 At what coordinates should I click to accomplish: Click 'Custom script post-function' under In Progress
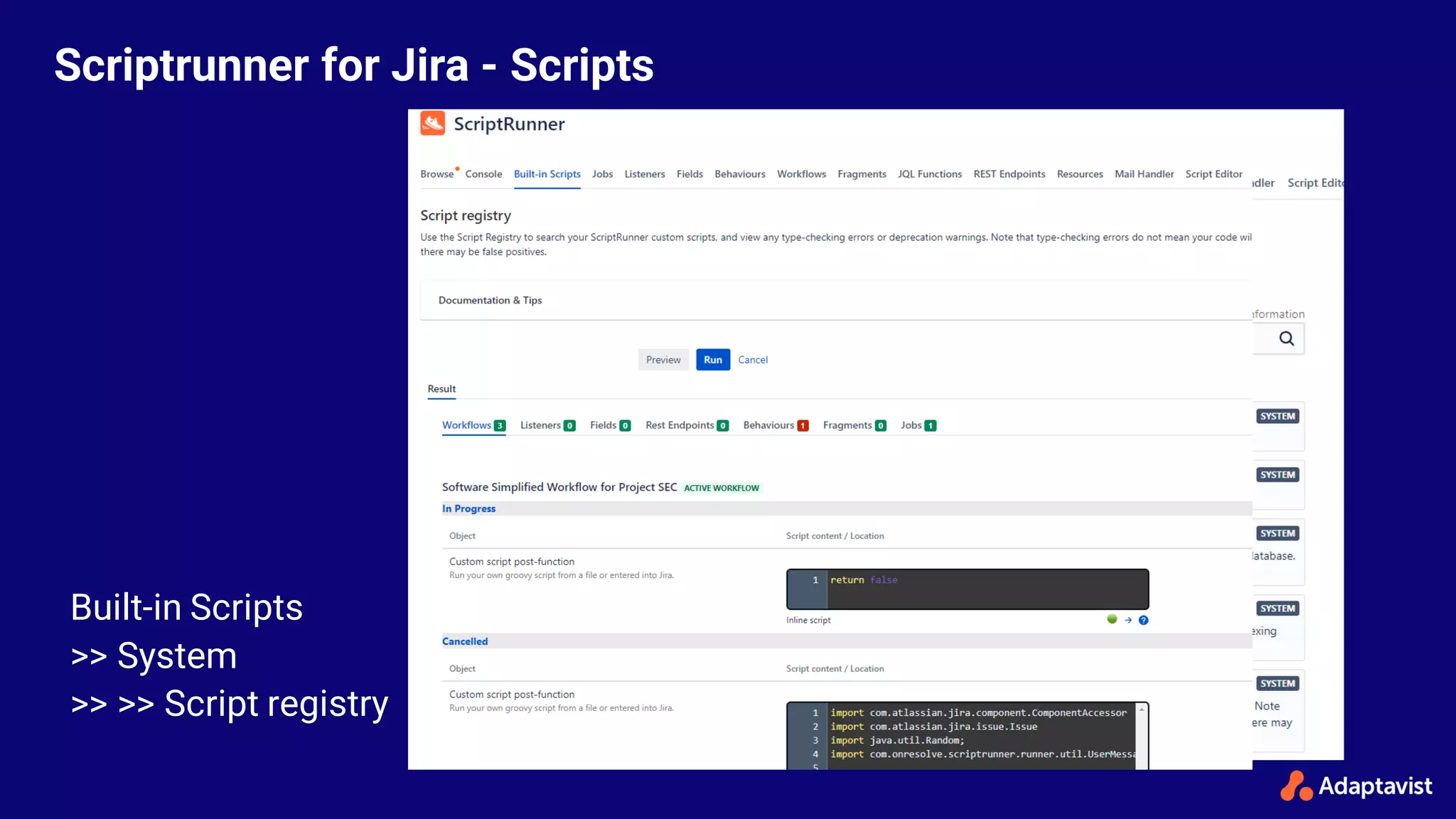(x=512, y=562)
